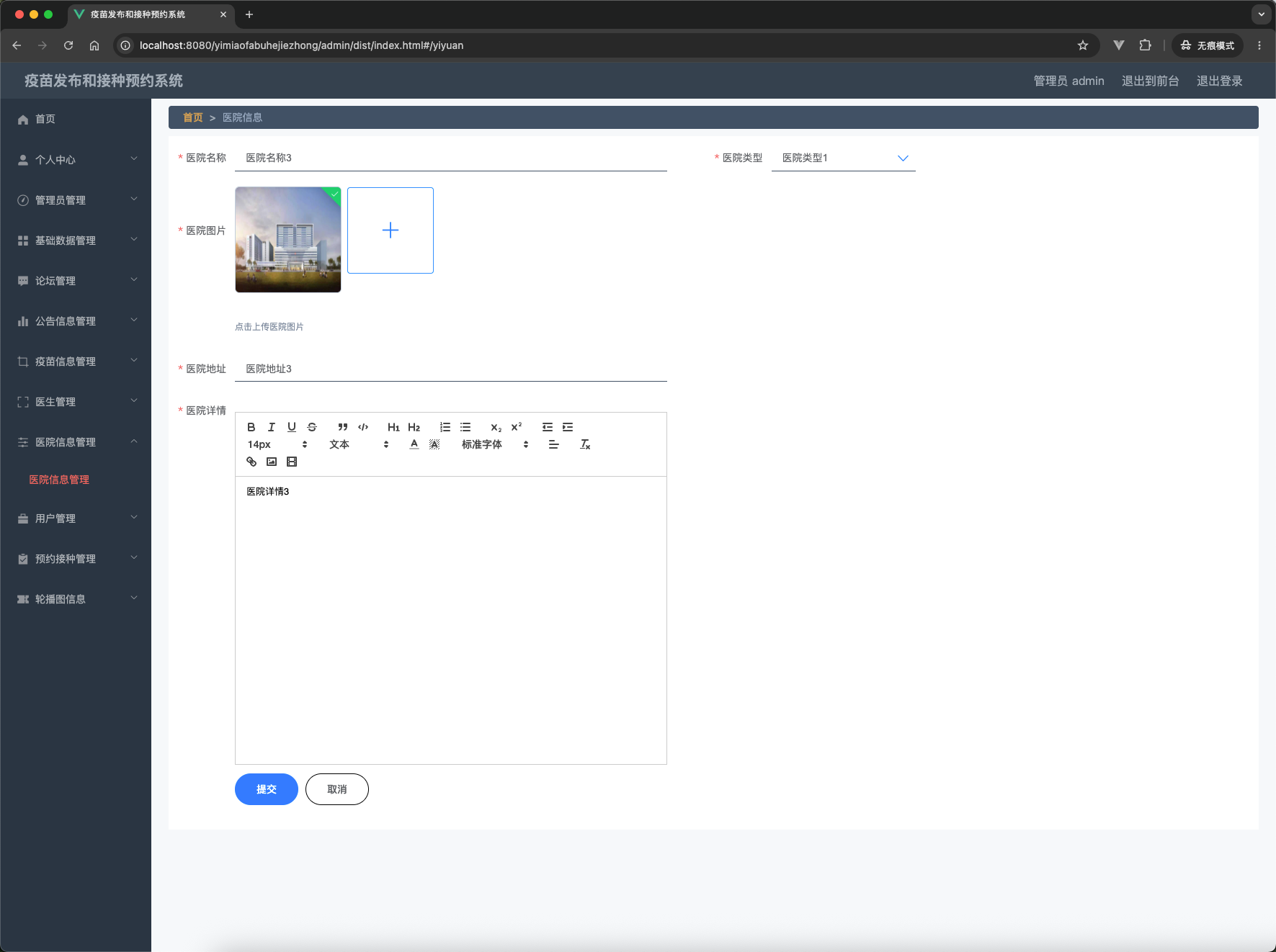Toggle bold formatting in editor toolbar

[x=251, y=427]
